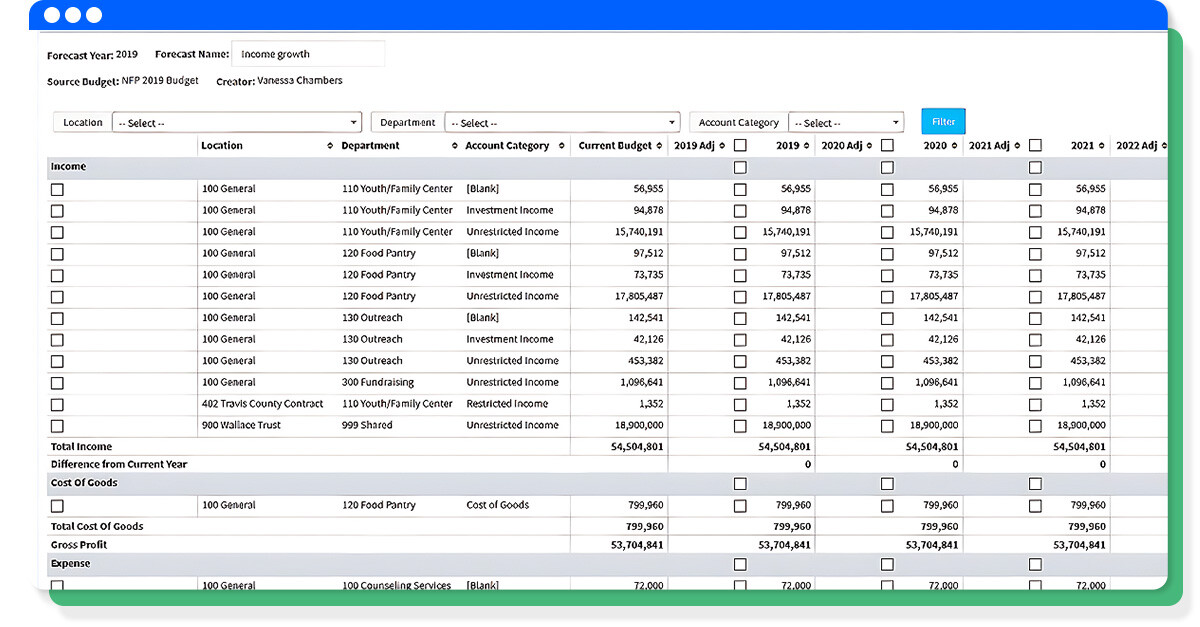Screen dimensions: 1200x627
Task: Tick the 2020 Adj header checkbox
Action: 887,146
